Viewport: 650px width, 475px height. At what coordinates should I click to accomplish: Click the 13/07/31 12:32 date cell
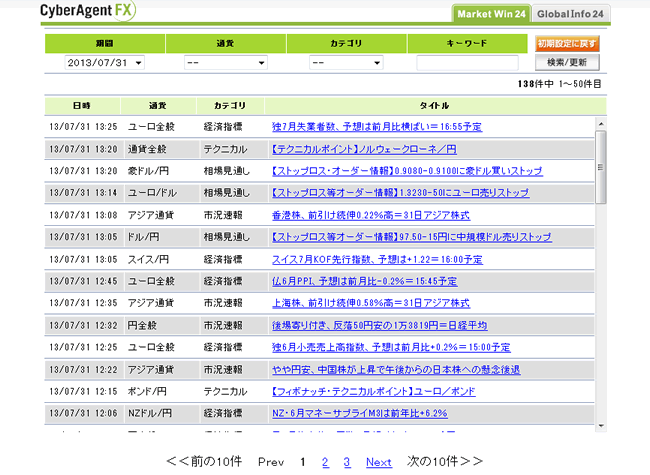point(83,325)
